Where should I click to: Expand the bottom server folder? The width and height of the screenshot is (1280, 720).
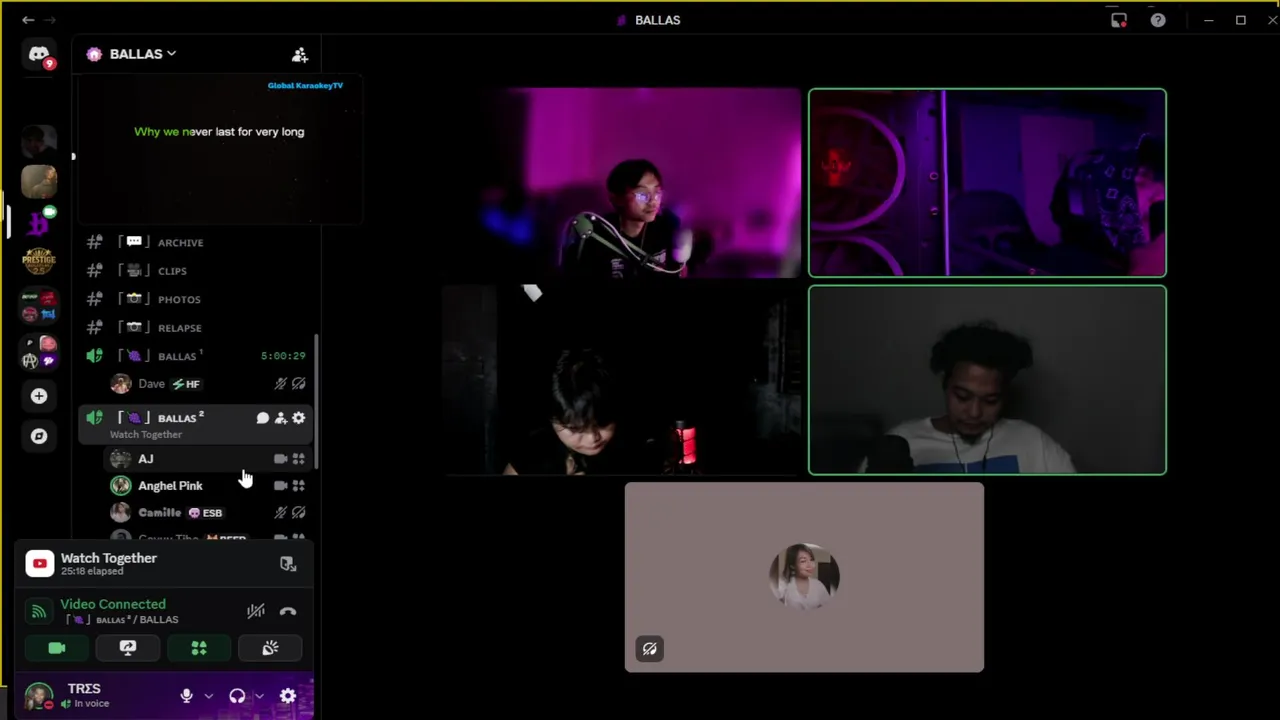[x=39, y=352]
